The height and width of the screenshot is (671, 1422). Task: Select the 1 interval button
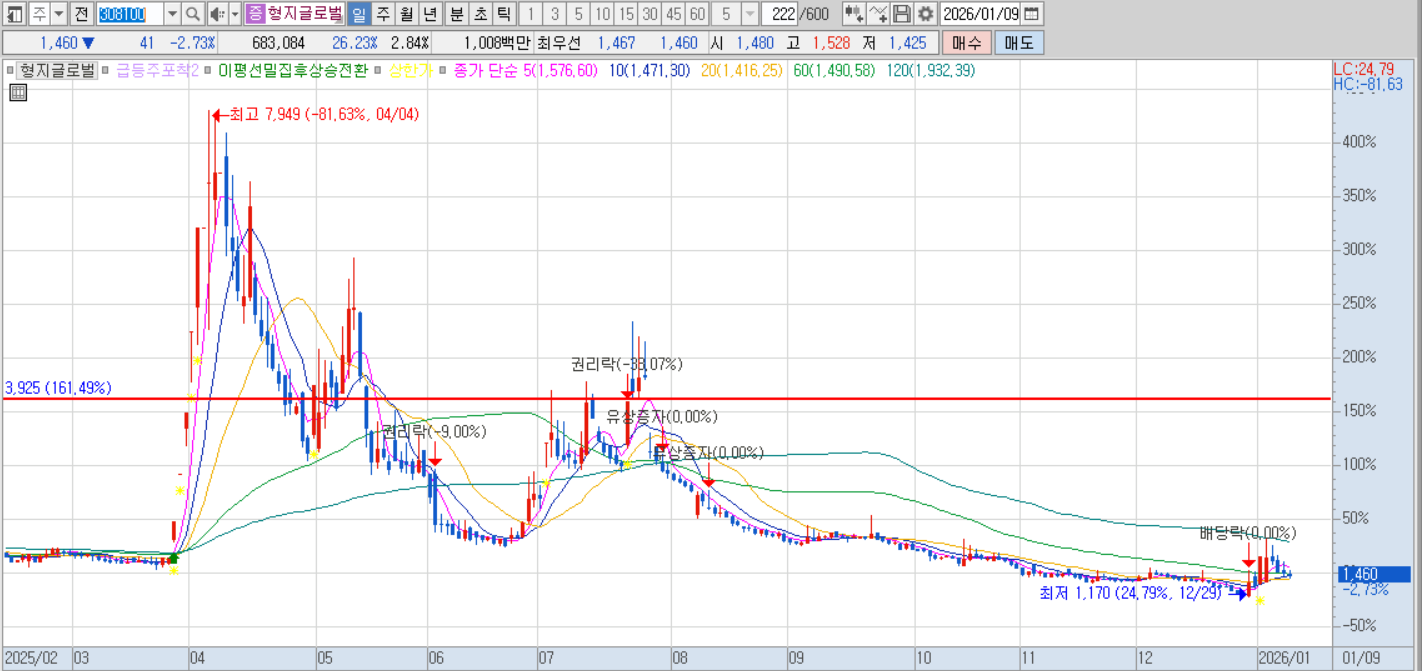pos(531,14)
